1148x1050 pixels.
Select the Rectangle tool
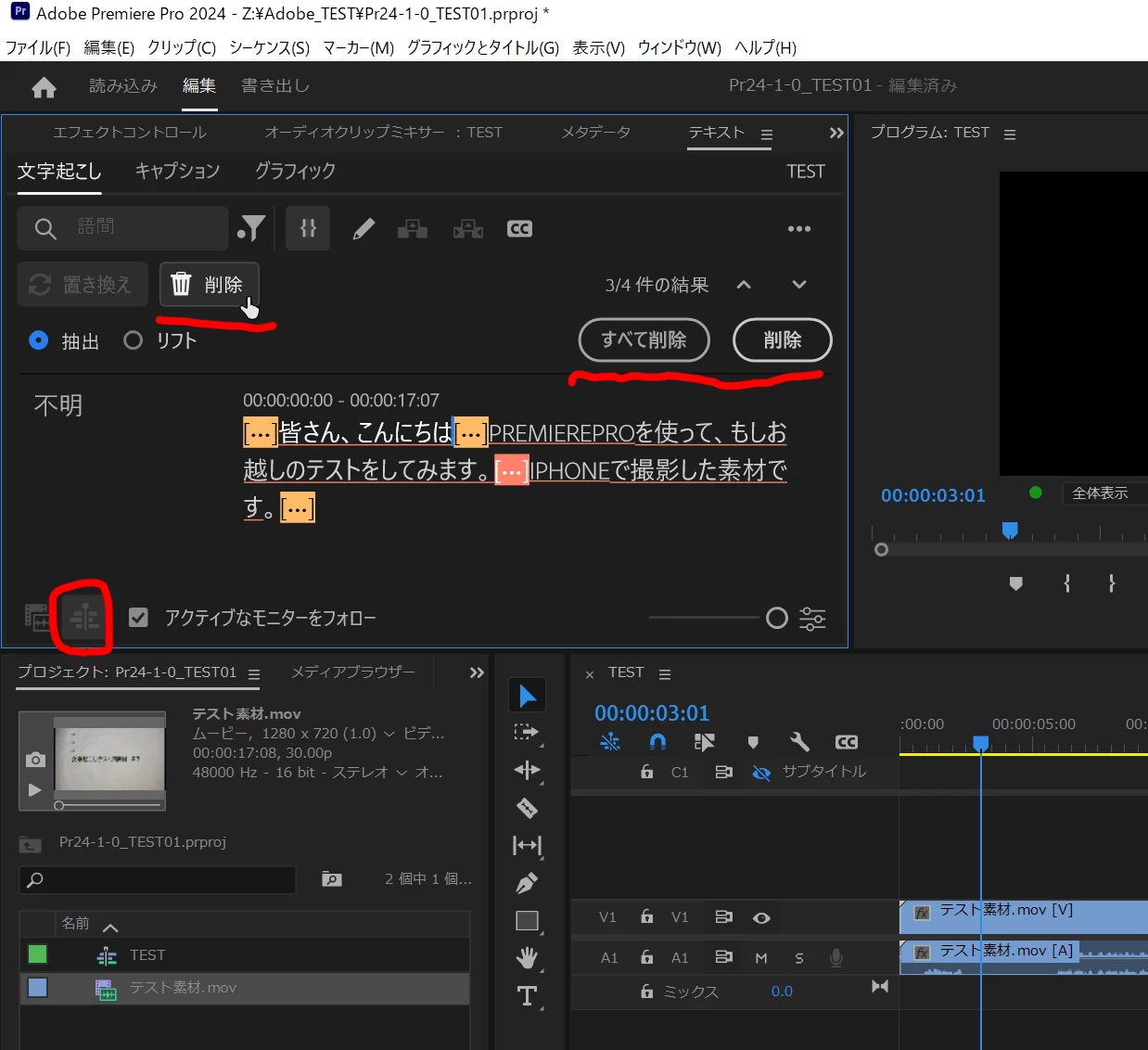click(527, 920)
